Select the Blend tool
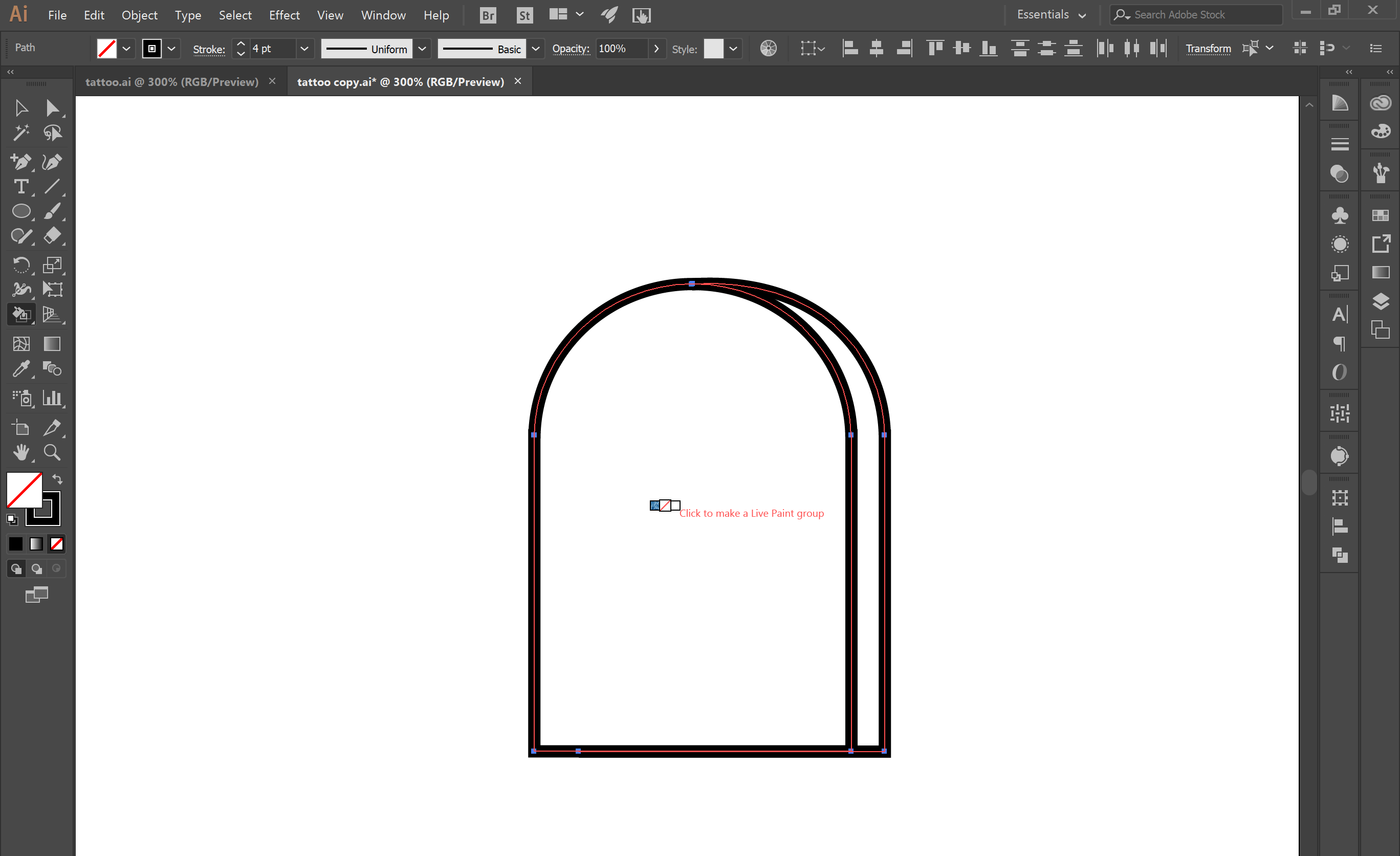Screen dimensions: 1400x856 (52, 369)
